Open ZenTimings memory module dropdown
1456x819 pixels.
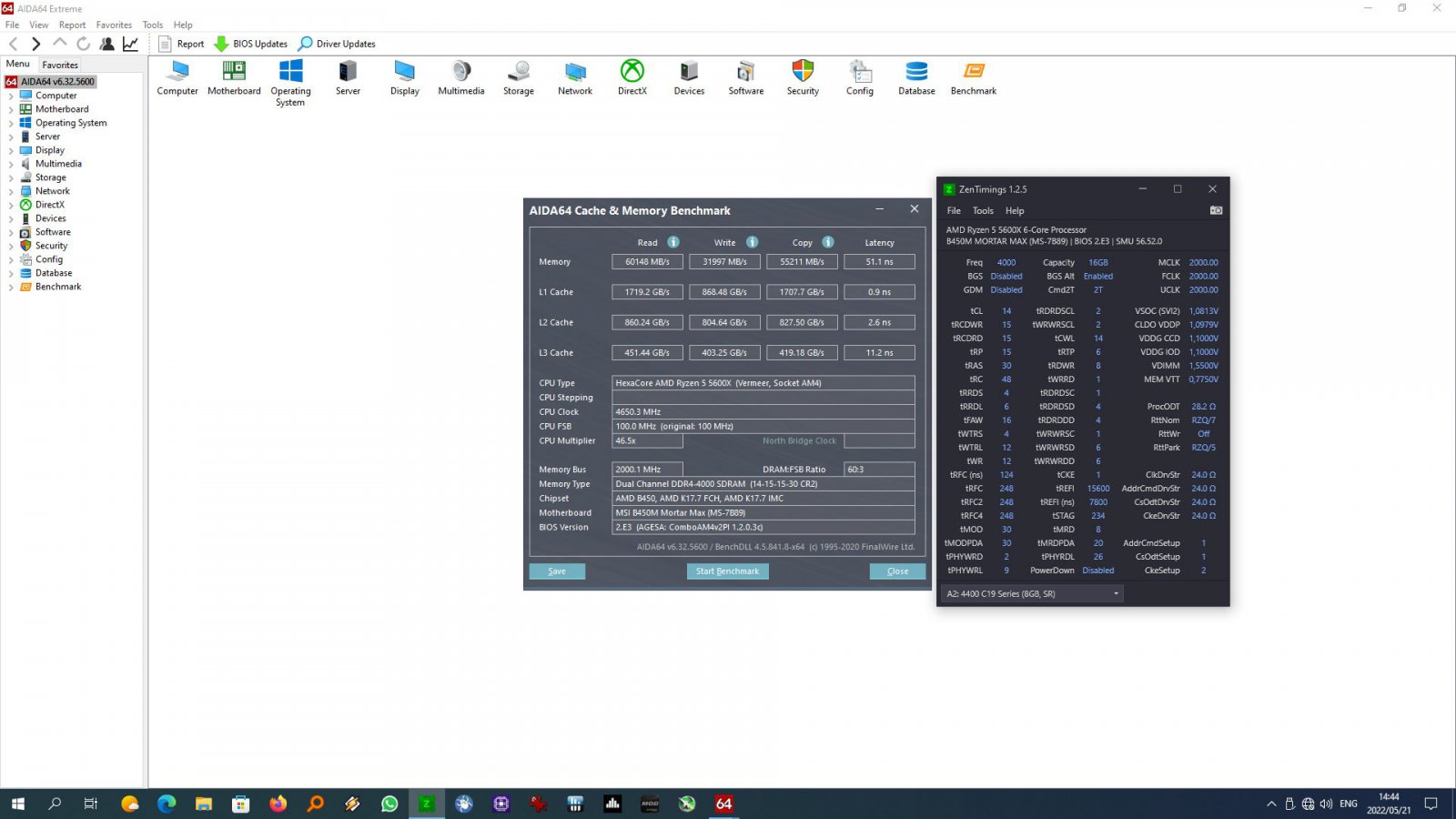tap(1032, 593)
